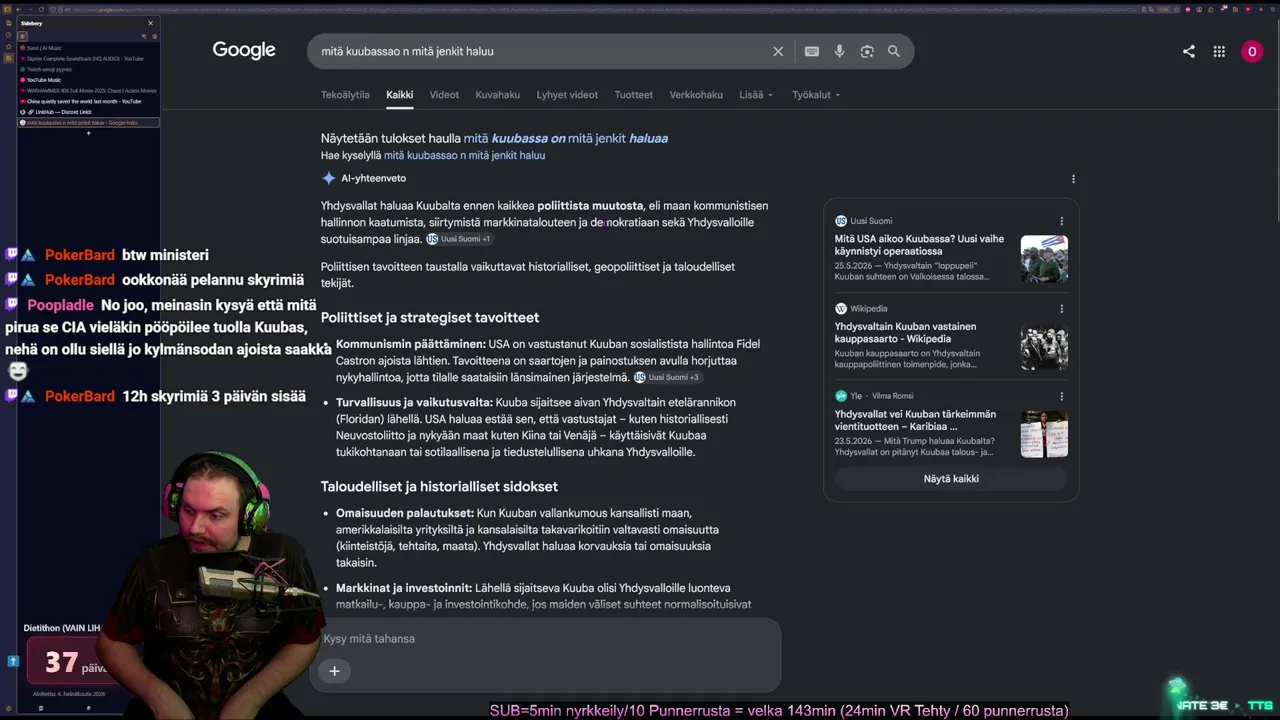Open the Verkkohaku tab
1280x720 pixels.
696,95
